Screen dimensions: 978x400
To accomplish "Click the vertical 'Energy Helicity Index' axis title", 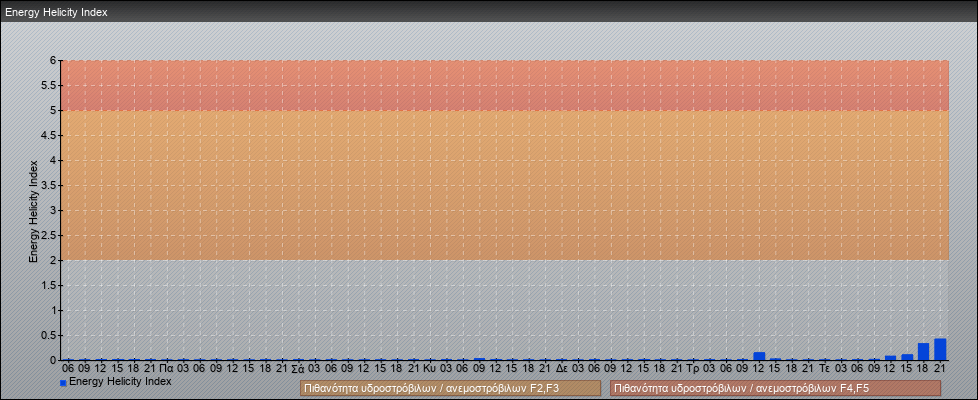I will coord(34,211).
